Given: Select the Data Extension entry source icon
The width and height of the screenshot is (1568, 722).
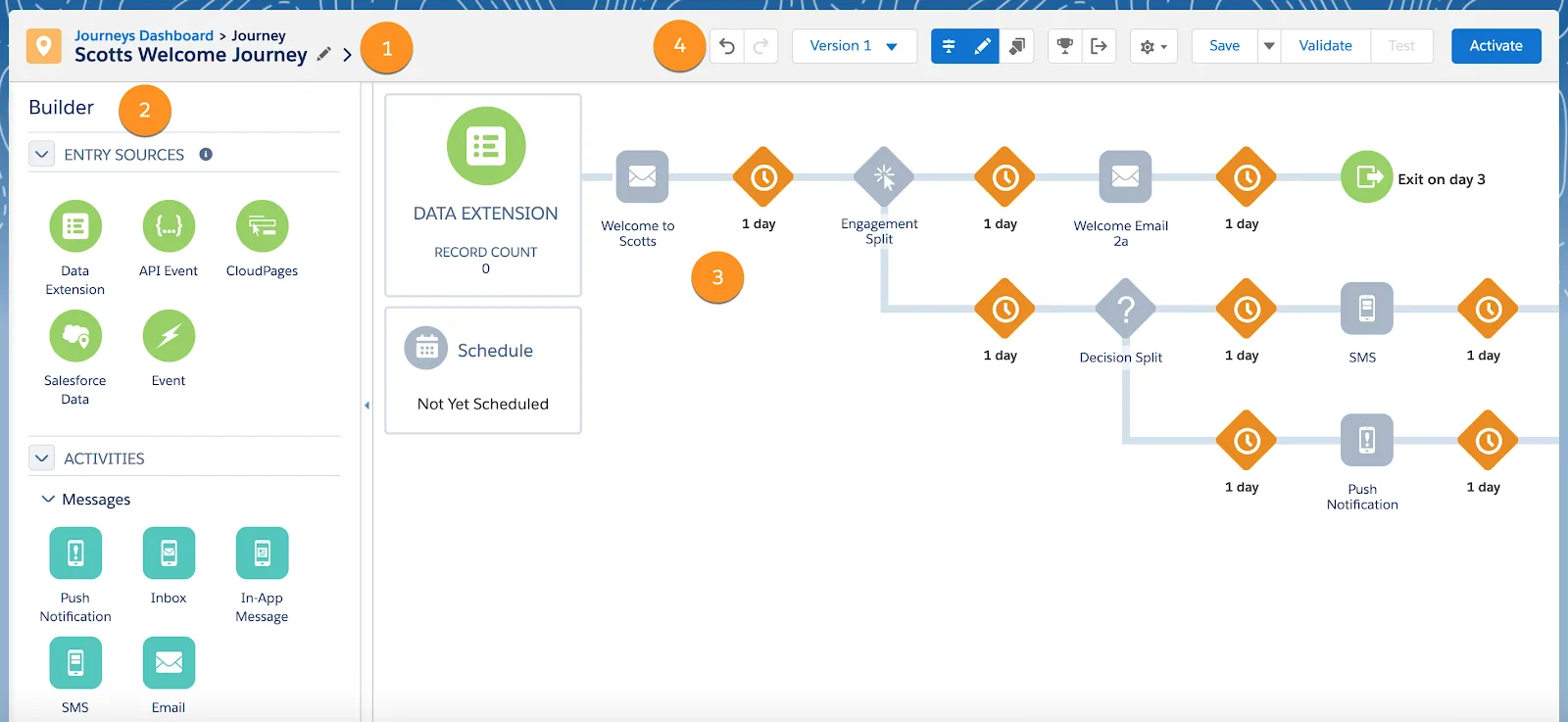Looking at the screenshot, I should [x=75, y=226].
